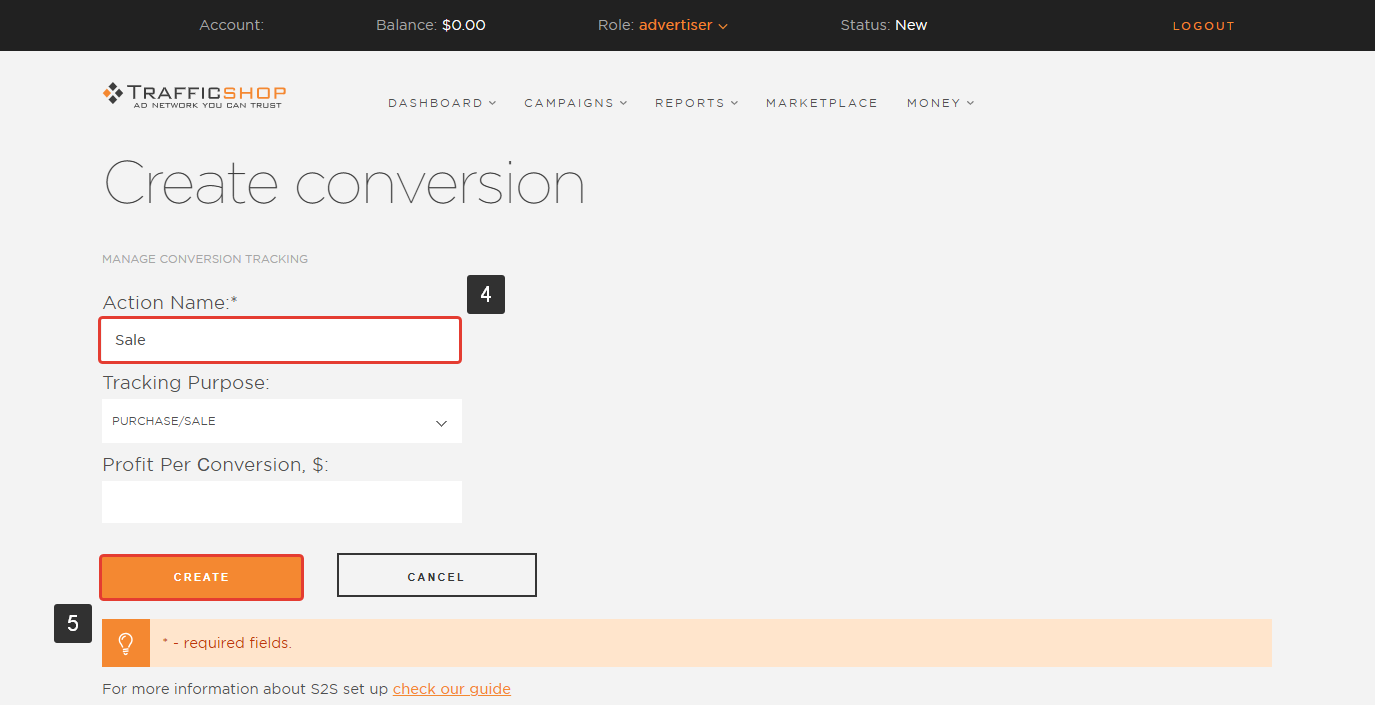The height and width of the screenshot is (705, 1375).
Task: Click the Create conversion heading
Action: [x=344, y=183]
